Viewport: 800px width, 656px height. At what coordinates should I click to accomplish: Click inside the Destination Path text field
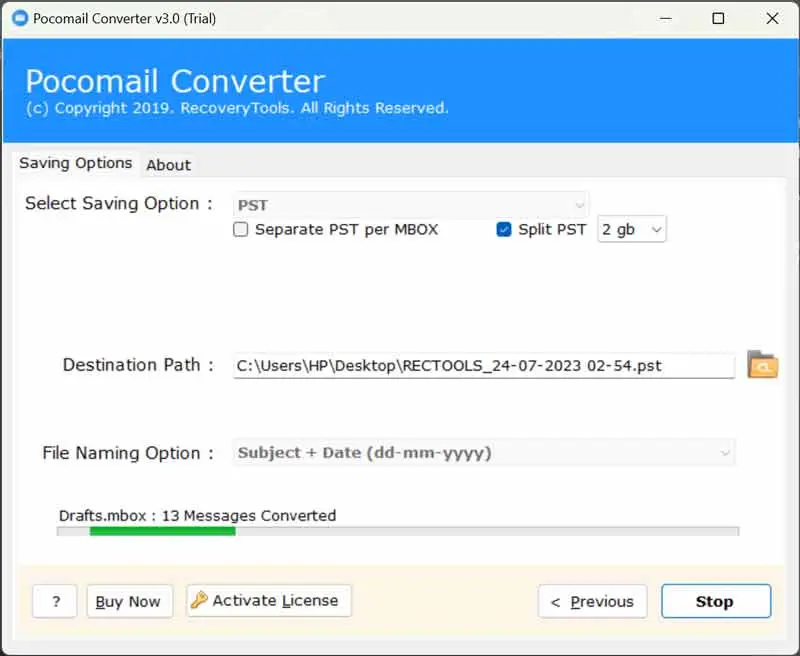pos(484,366)
